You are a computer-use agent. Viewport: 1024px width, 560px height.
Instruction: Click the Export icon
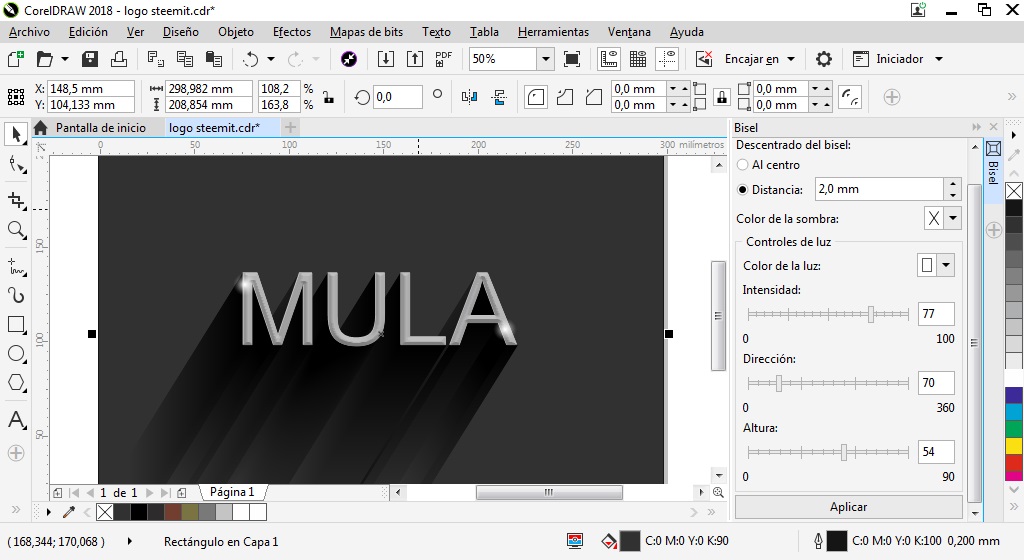coord(415,59)
